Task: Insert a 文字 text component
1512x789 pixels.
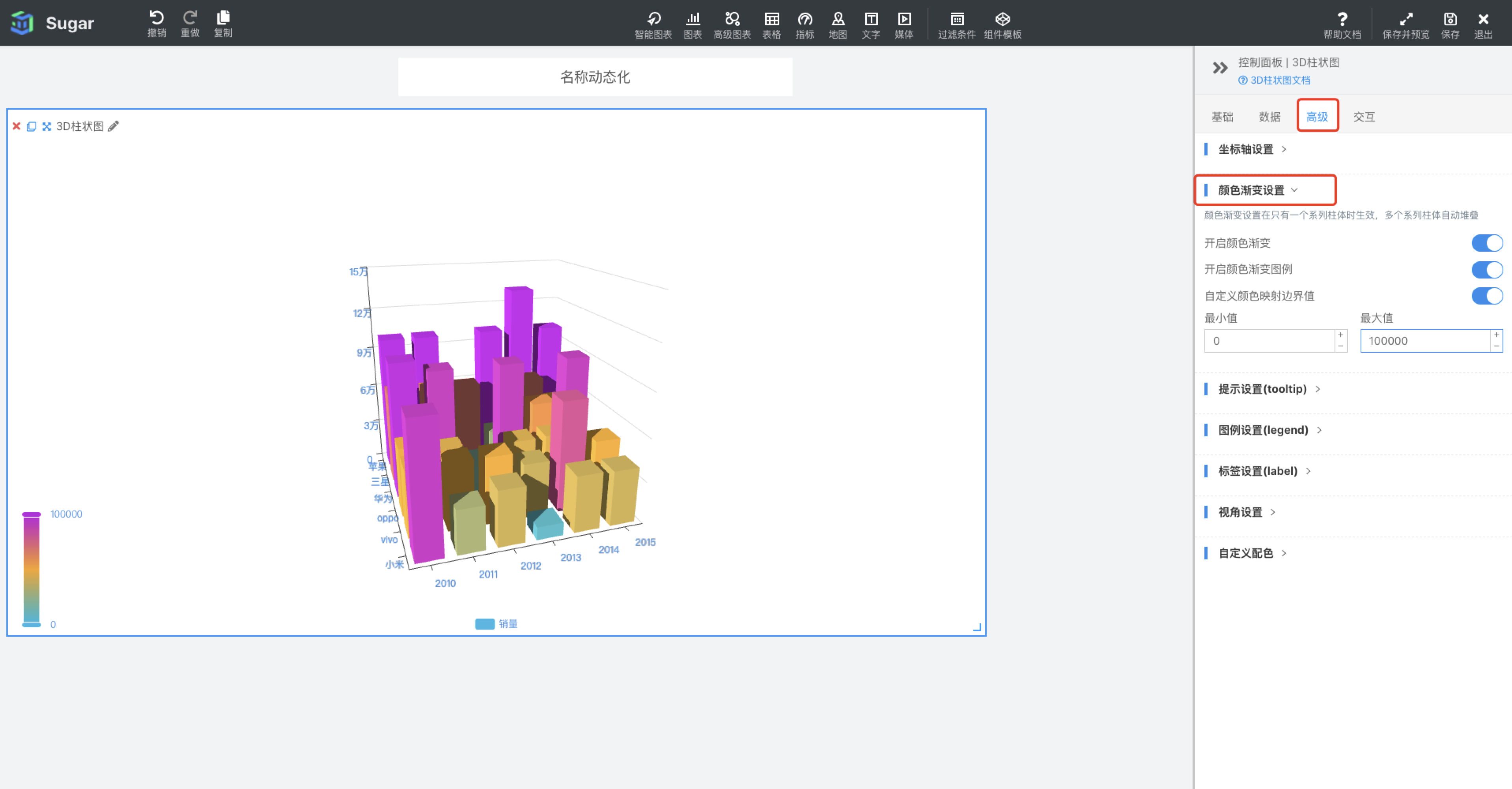Action: coord(871,25)
